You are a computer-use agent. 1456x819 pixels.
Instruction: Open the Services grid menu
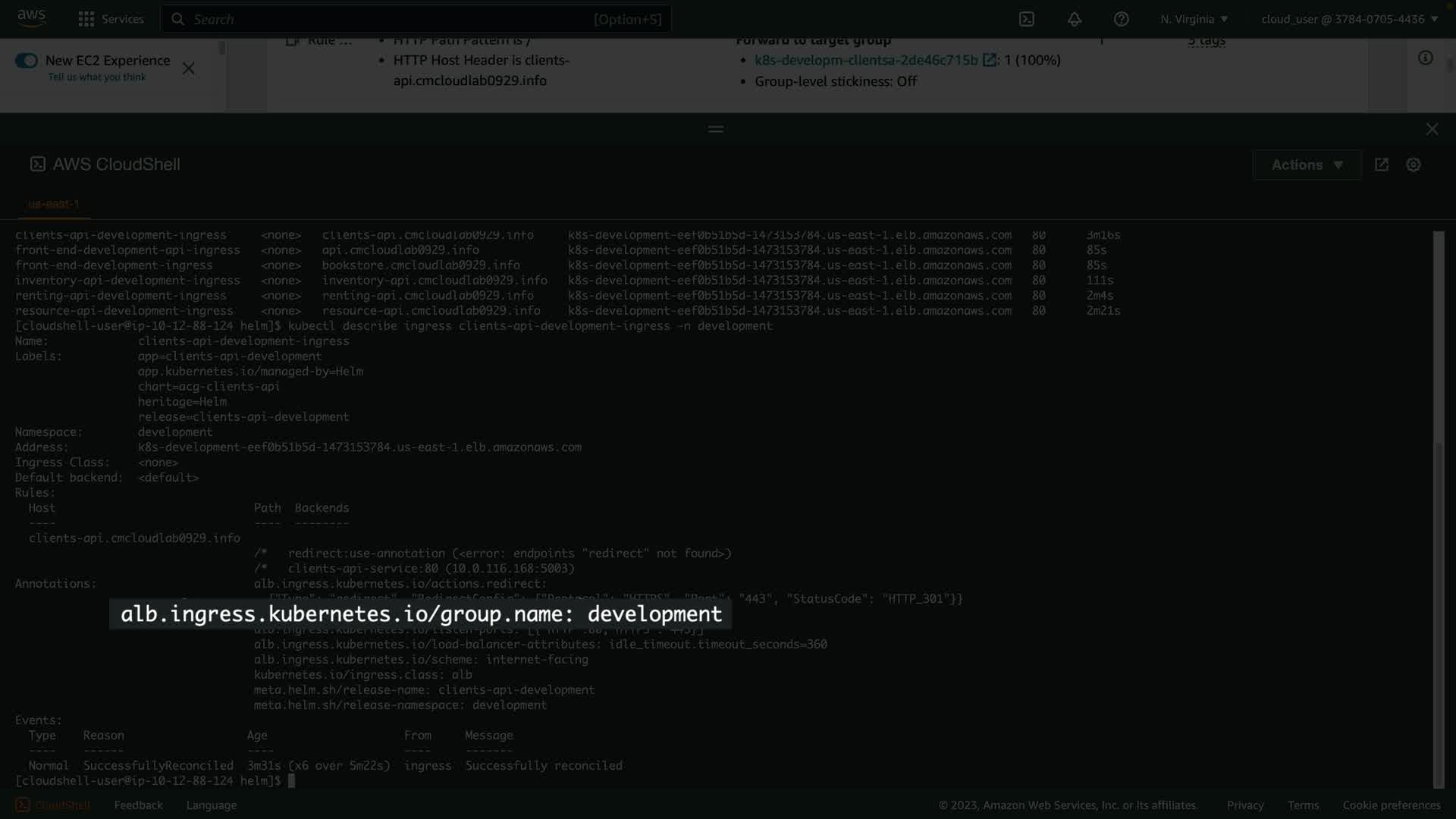pyautogui.click(x=86, y=19)
